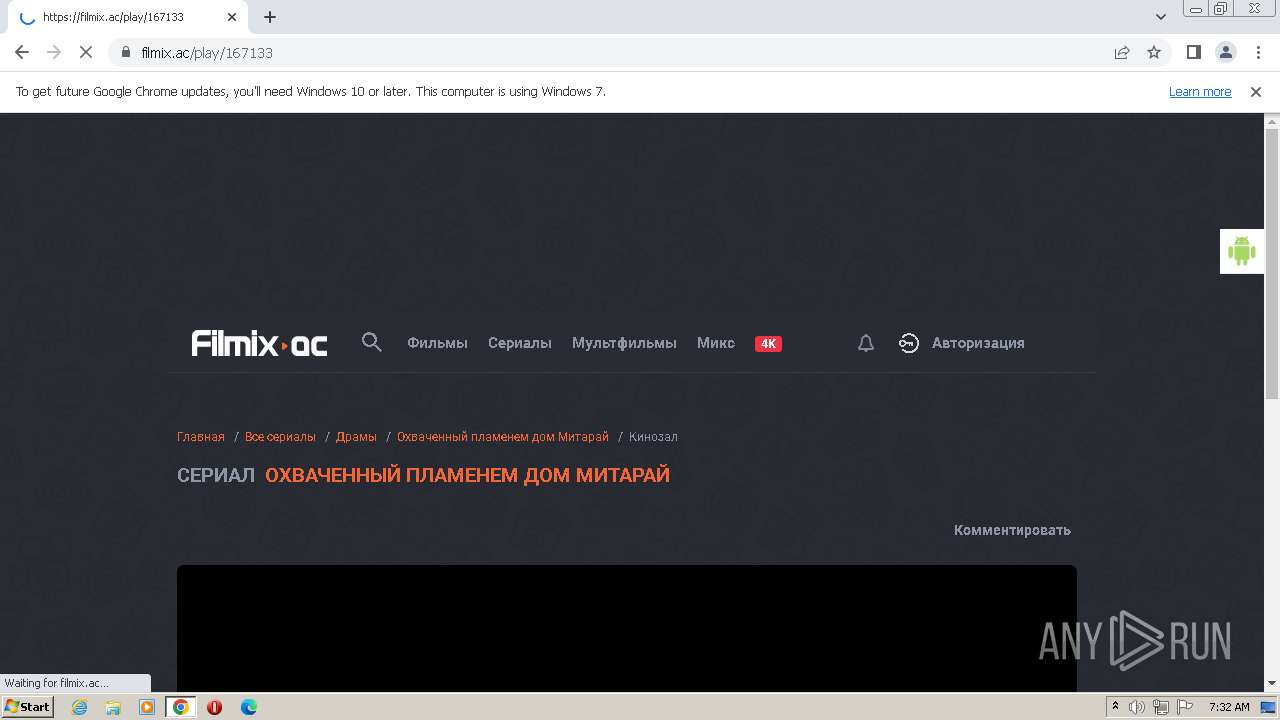1280x720 pixels.
Task: Open Сериалы section
Action: 520,343
